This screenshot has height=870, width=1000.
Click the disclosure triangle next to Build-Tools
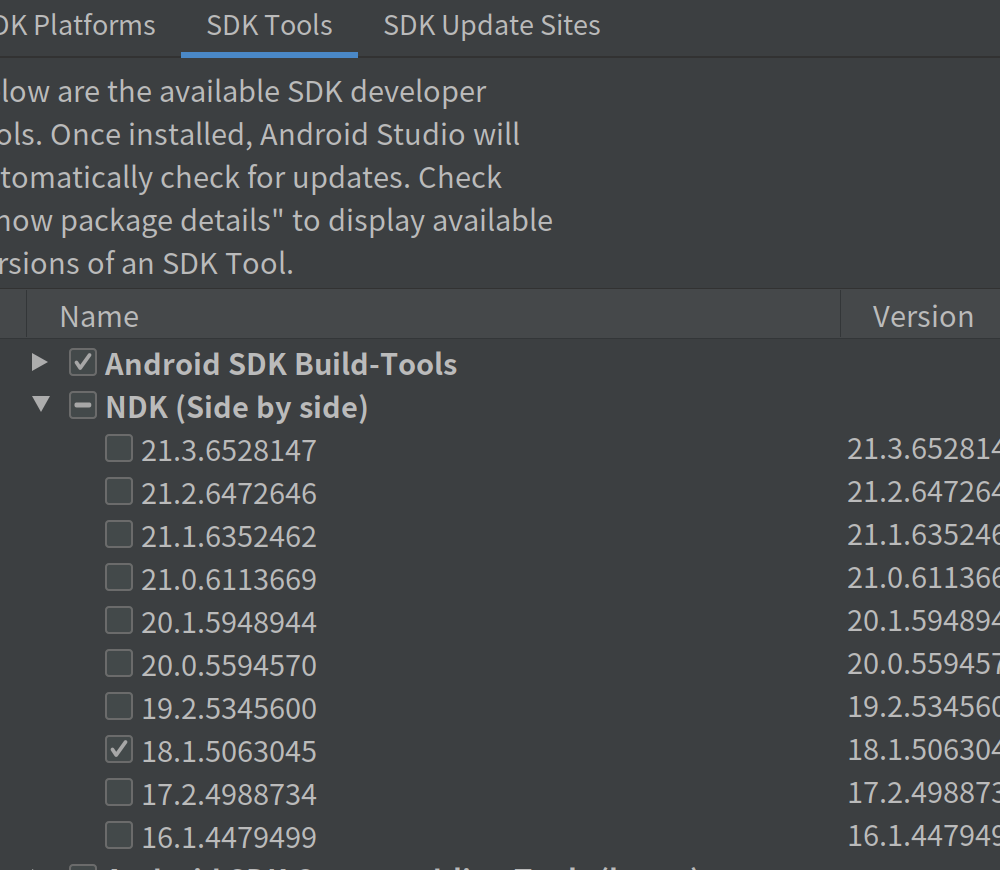38,363
